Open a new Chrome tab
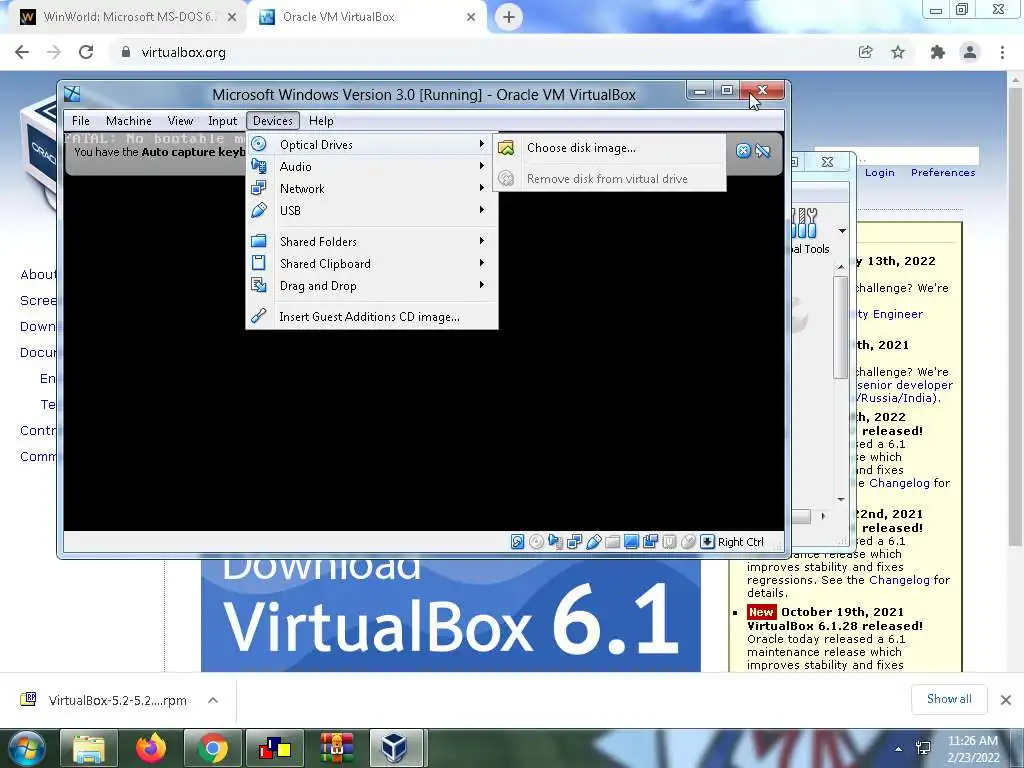 click(x=509, y=17)
